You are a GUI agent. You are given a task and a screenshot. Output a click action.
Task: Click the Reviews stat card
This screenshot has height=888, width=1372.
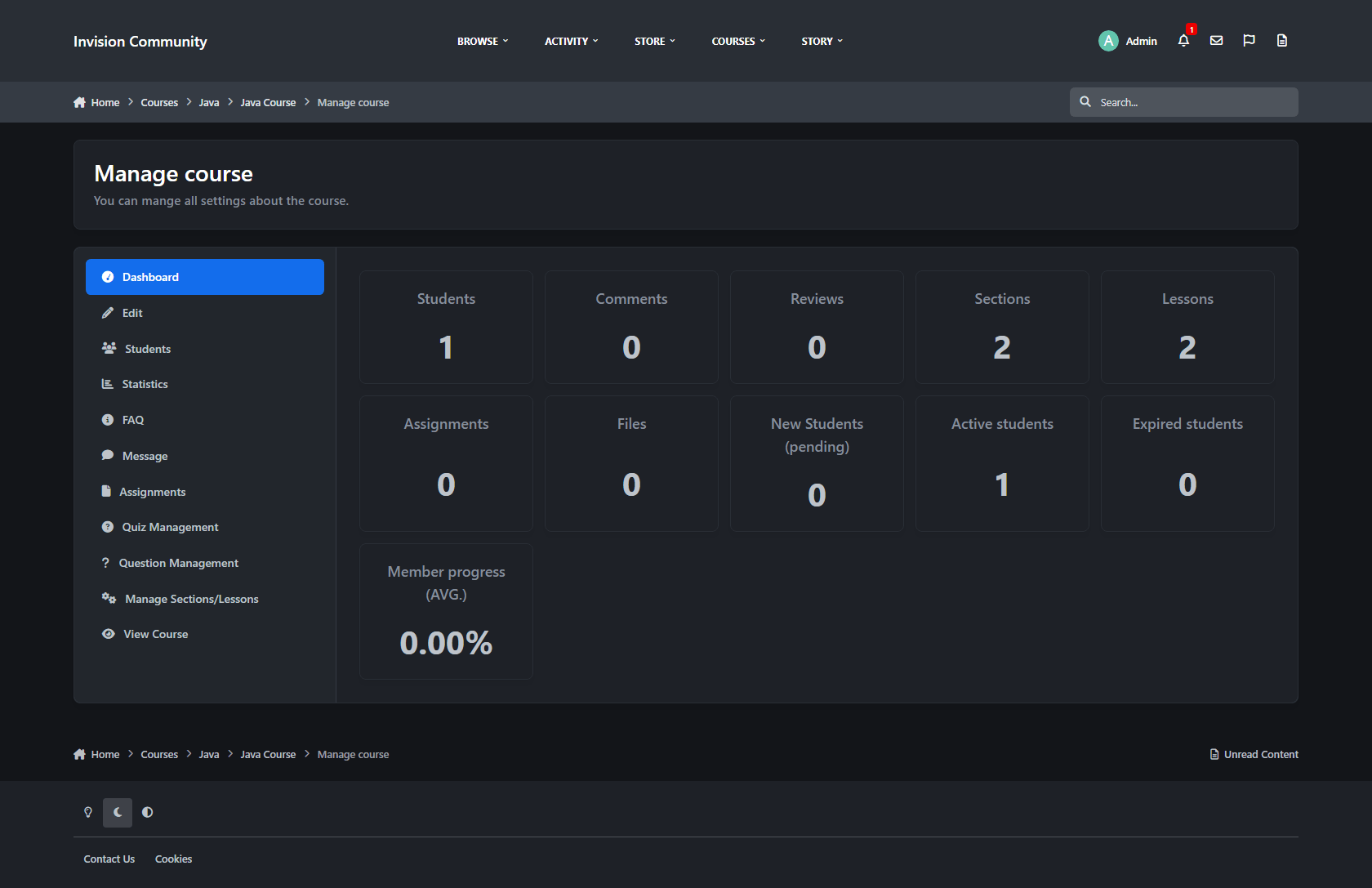(817, 328)
